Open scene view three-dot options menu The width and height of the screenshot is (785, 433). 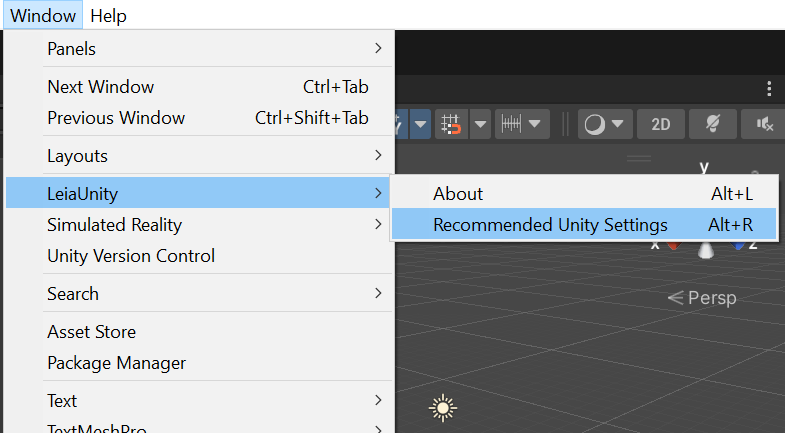pos(769,89)
